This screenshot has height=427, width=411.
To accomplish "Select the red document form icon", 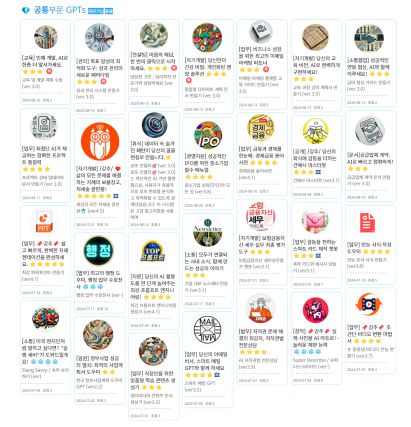I will click(367, 223).
